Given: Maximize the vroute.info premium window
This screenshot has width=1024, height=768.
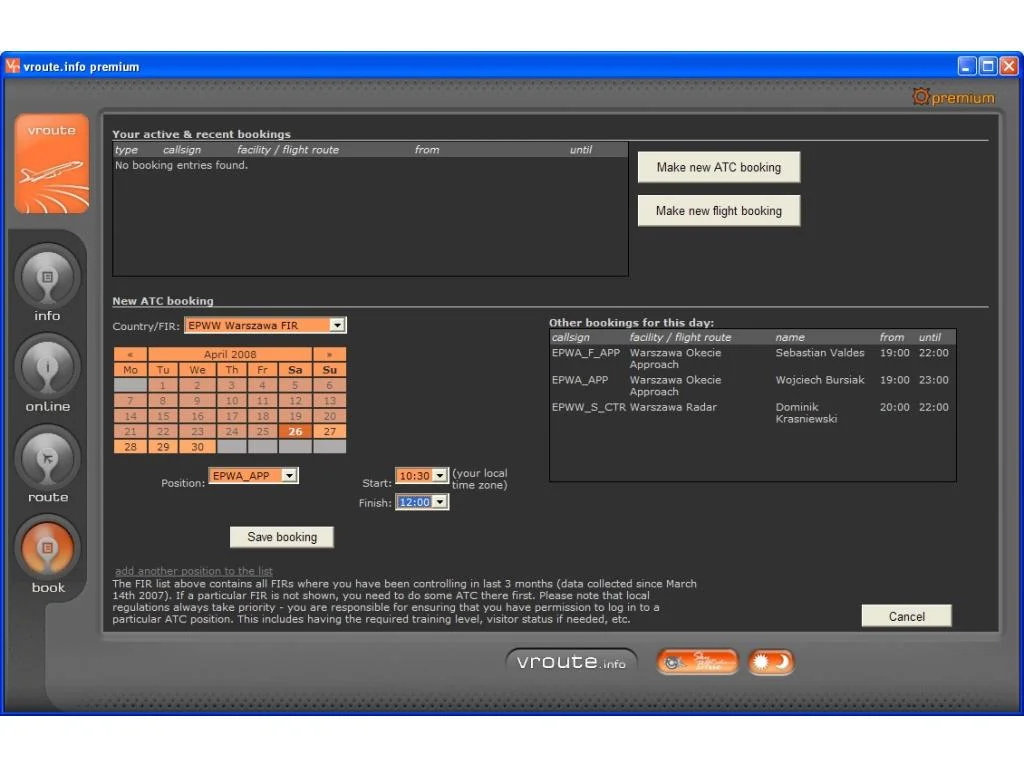Looking at the screenshot, I should [x=988, y=66].
